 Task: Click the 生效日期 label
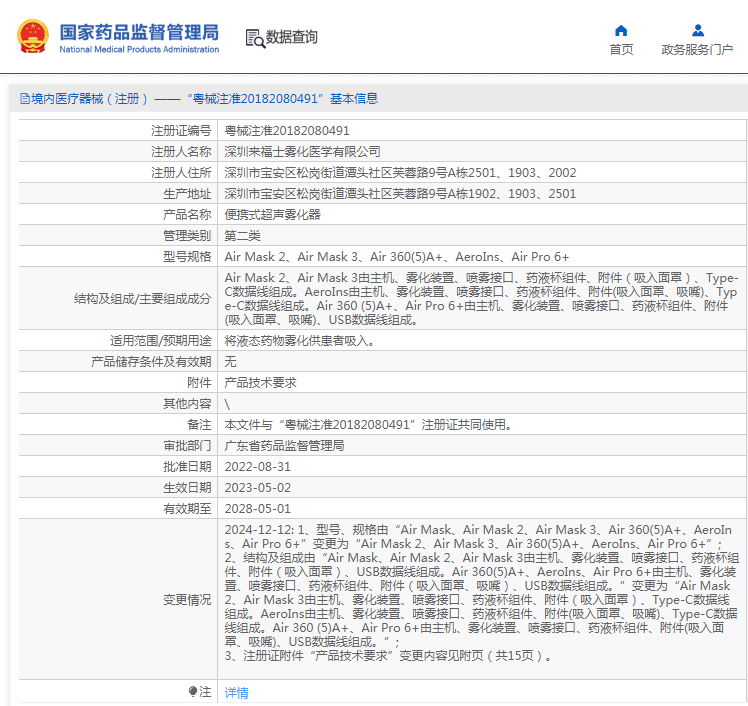(187, 488)
